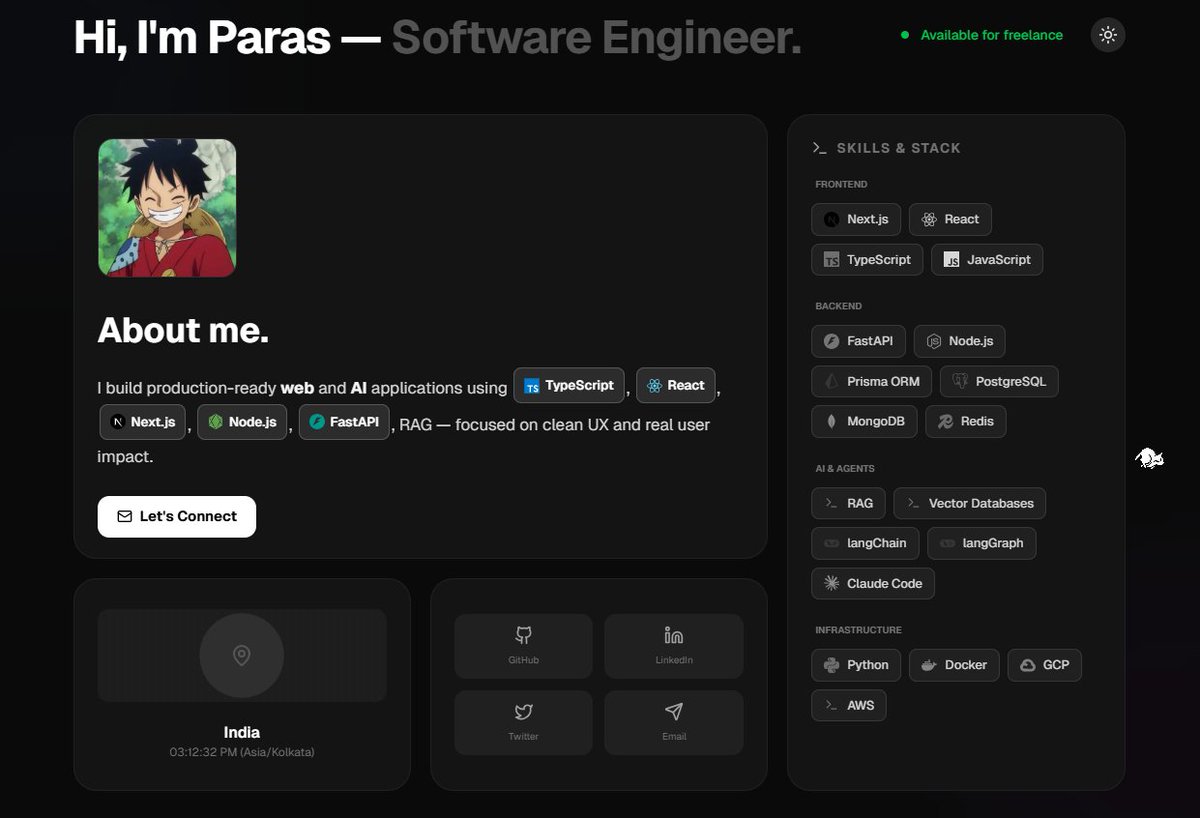Click the About me. heading
Viewport: 1200px width, 818px height.
(x=183, y=331)
